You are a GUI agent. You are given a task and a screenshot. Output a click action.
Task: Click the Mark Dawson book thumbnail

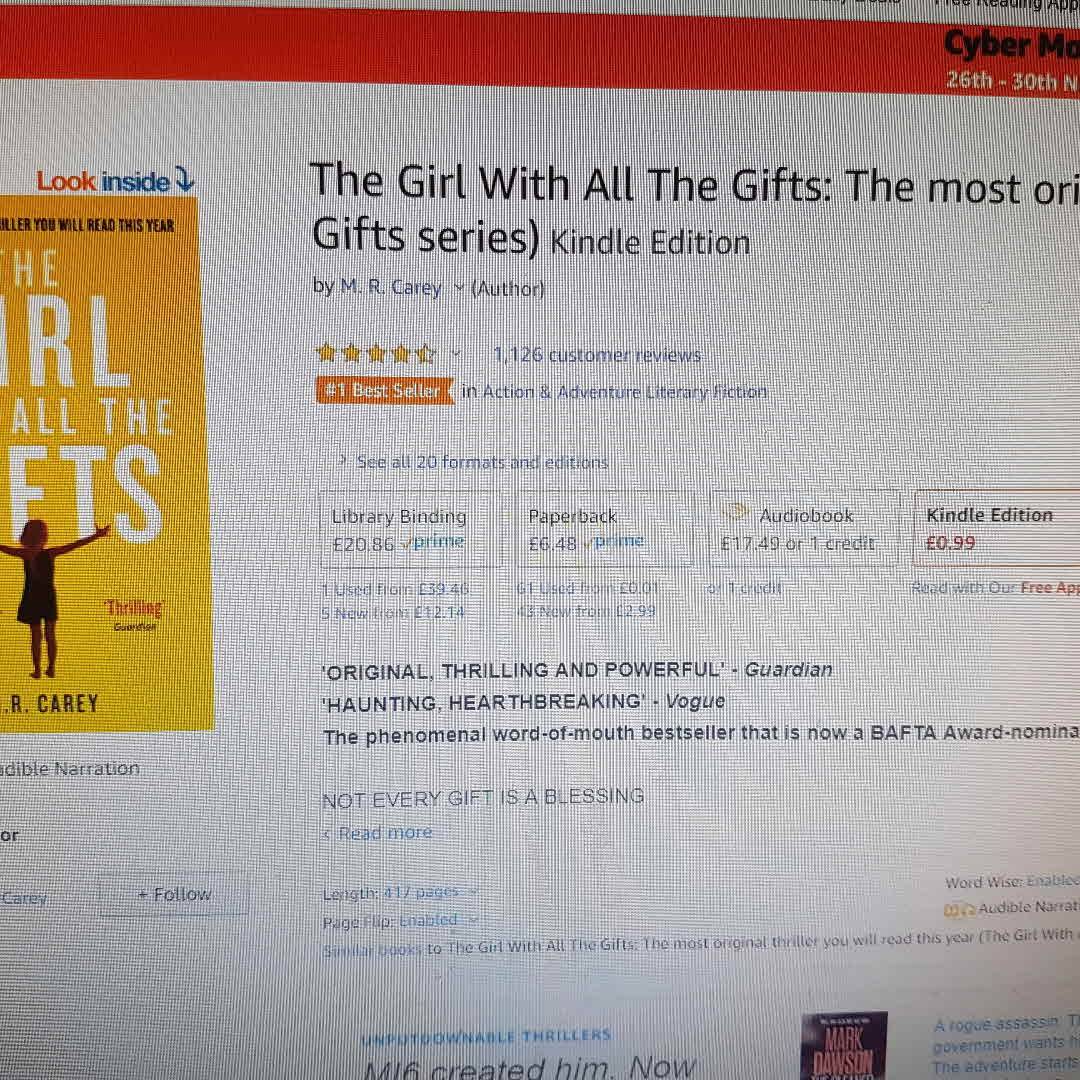[x=844, y=1045]
